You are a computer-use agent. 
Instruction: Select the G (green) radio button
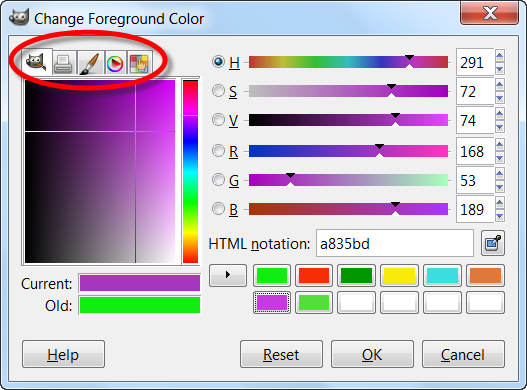(x=218, y=180)
